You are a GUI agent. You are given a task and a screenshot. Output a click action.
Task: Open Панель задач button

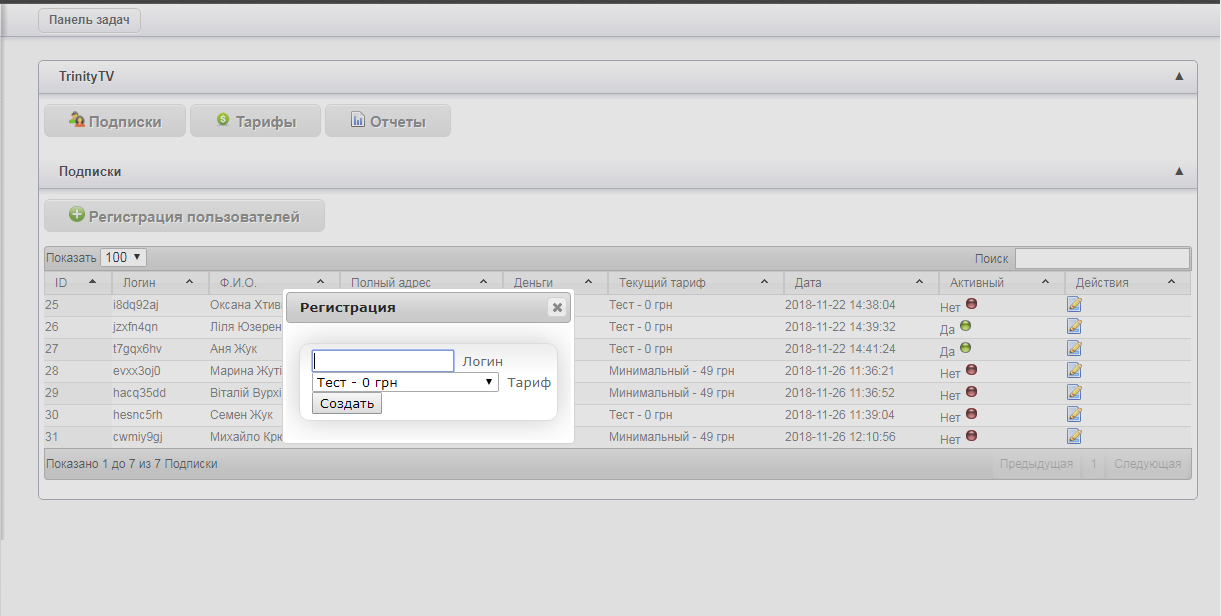[x=90, y=20]
